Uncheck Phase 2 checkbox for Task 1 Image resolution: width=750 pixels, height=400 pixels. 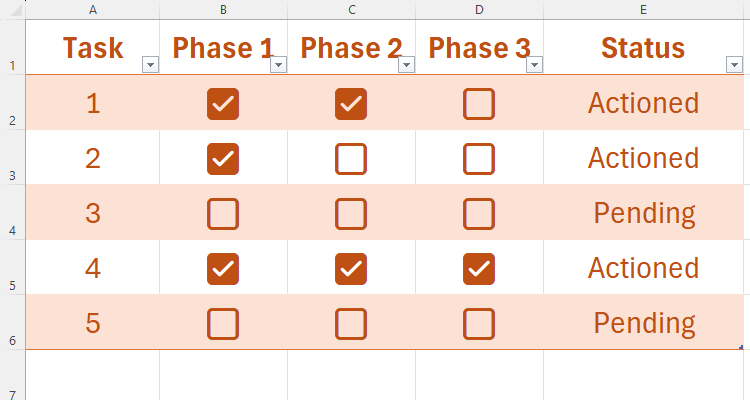tap(351, 103)
